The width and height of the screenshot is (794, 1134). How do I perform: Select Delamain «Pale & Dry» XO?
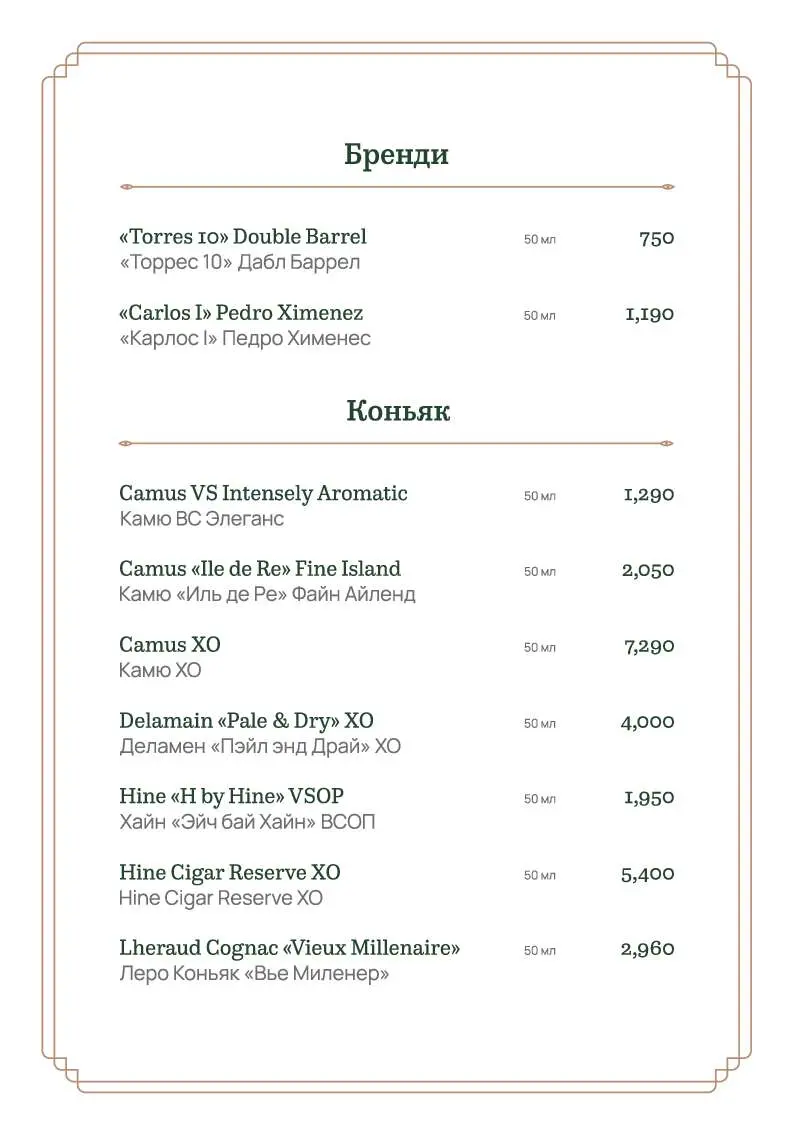pos(247,720)
